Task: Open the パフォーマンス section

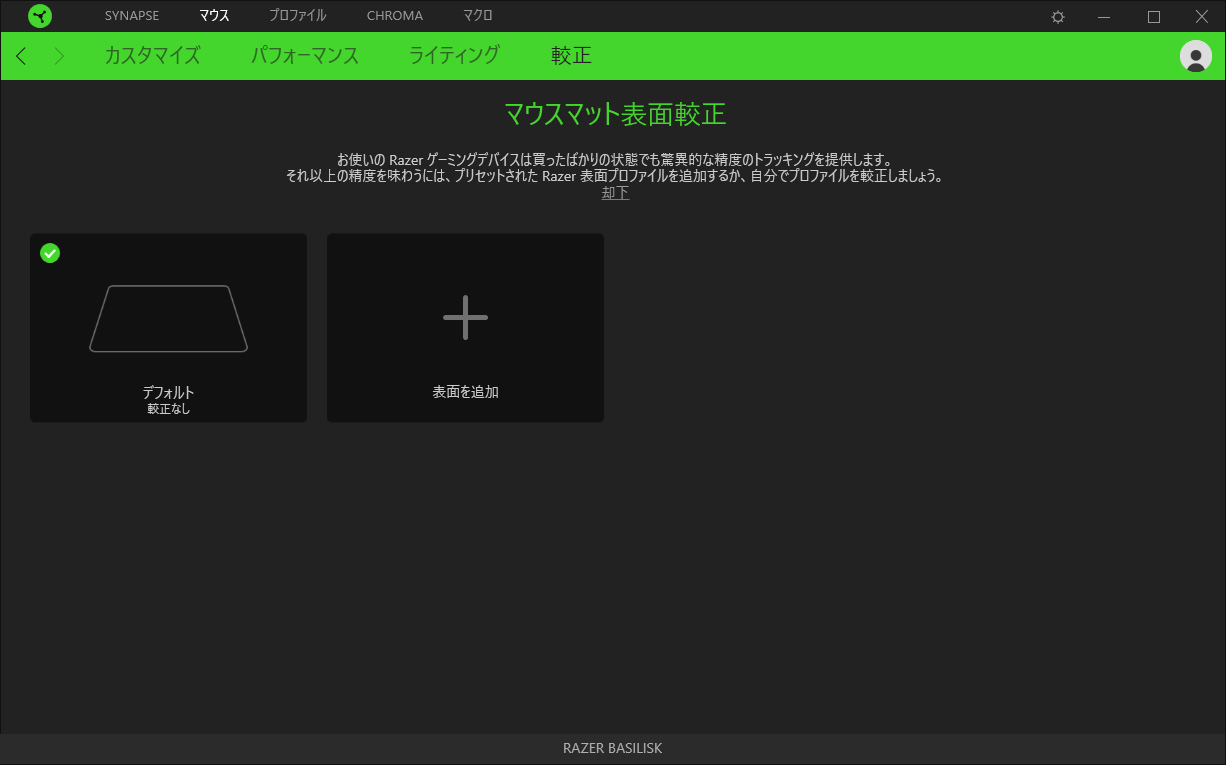Action: 304,56
